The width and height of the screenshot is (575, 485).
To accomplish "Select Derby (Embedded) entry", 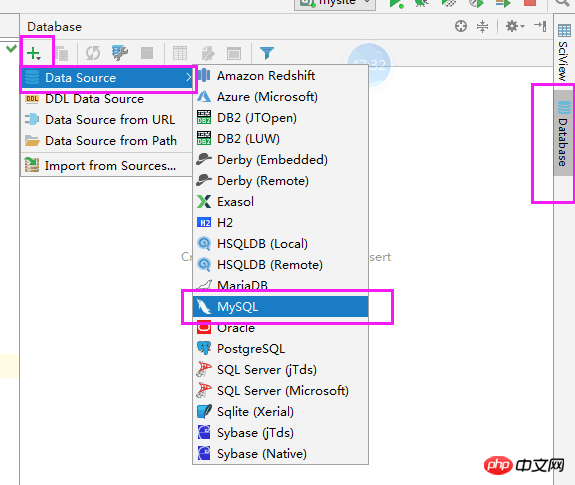I will click(281, 159).
